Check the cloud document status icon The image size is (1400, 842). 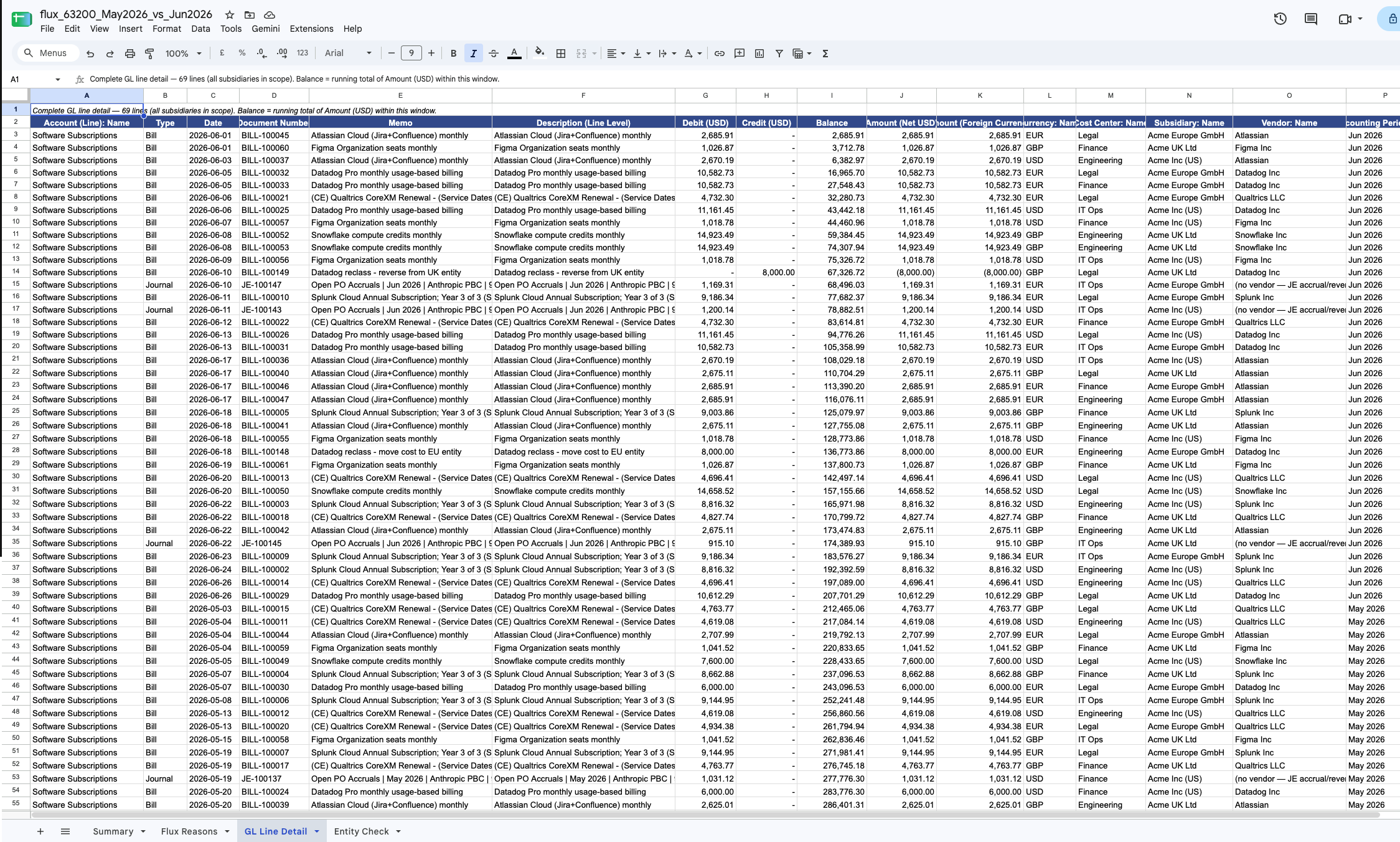(x=270, y=14)
